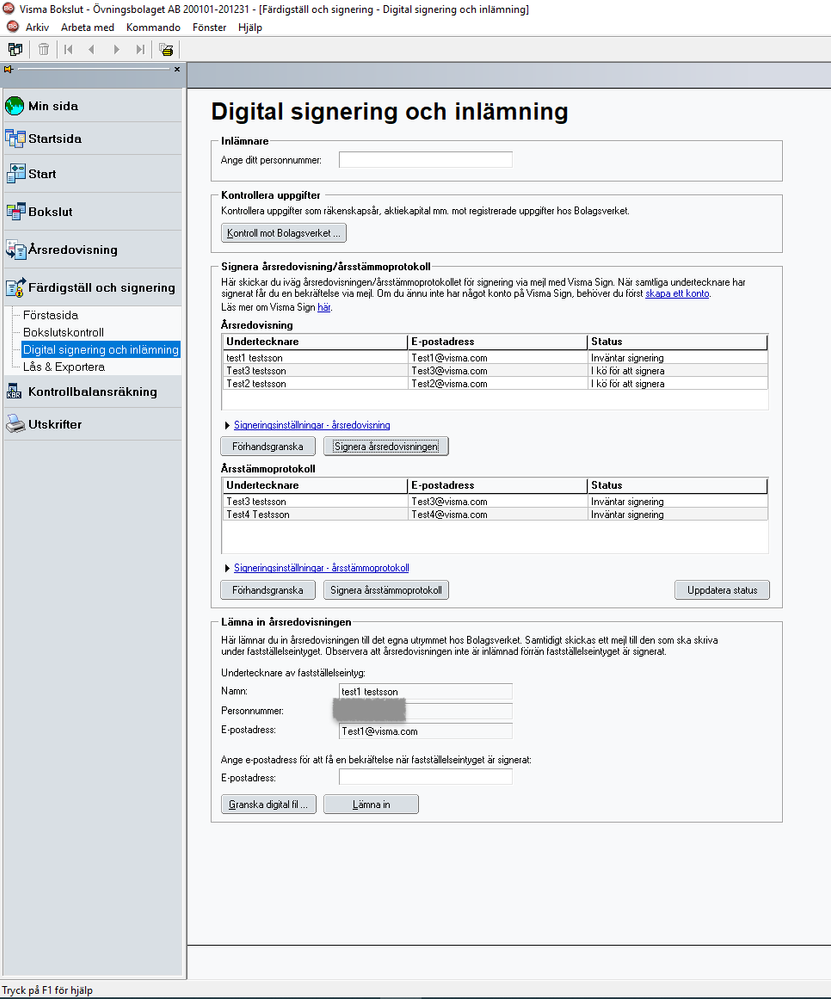Expand Signeringsinställningar - årsredovisning
Image resolution: width=831 pixels, height=999 pixels.
[x=311, y=425]
